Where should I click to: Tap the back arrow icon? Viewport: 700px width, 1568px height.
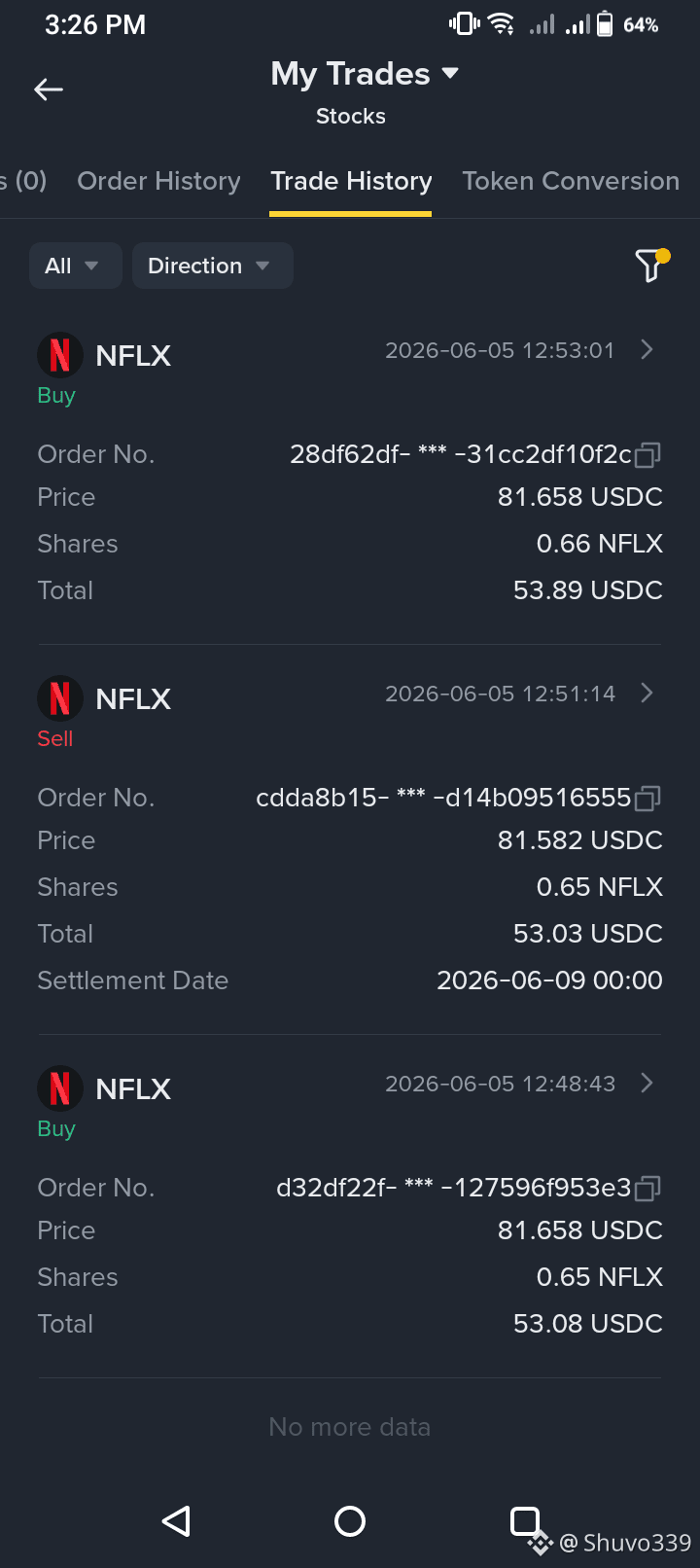pyautogui.click(x=49, y=89)
